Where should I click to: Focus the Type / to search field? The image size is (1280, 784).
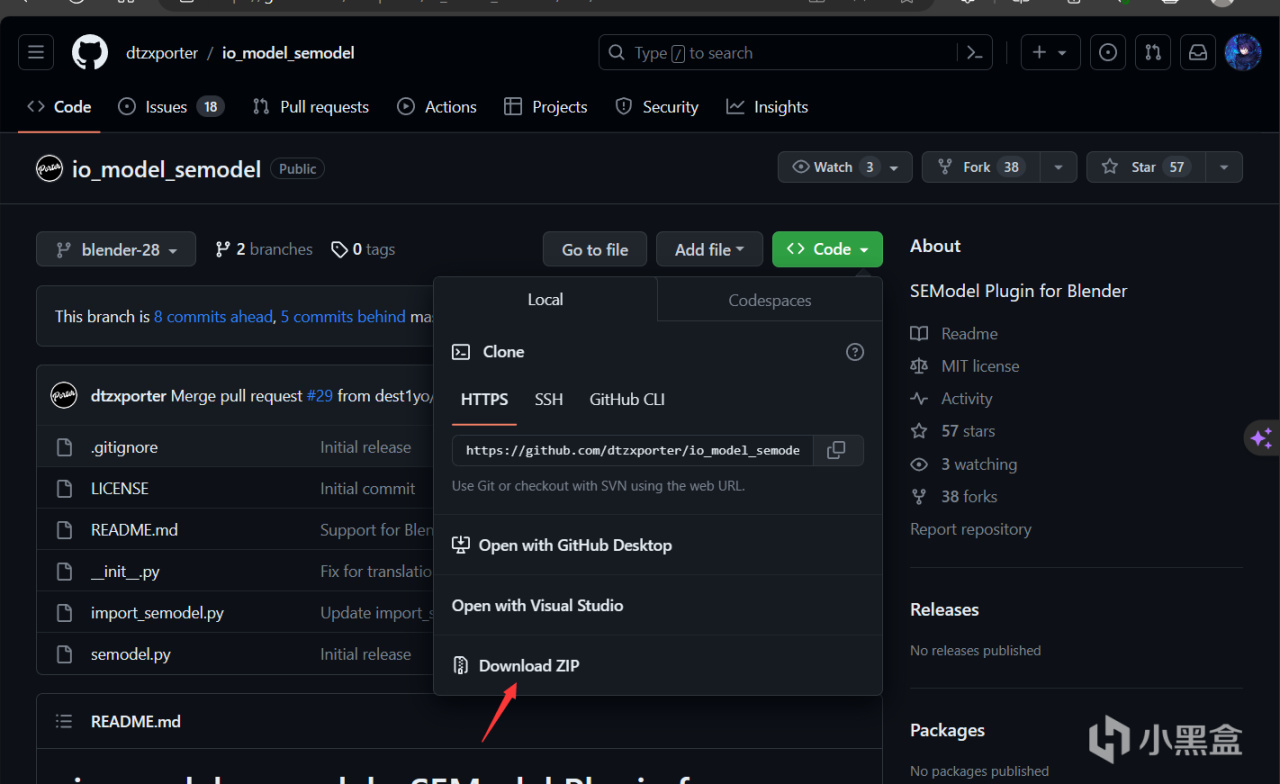coord(777,53)
